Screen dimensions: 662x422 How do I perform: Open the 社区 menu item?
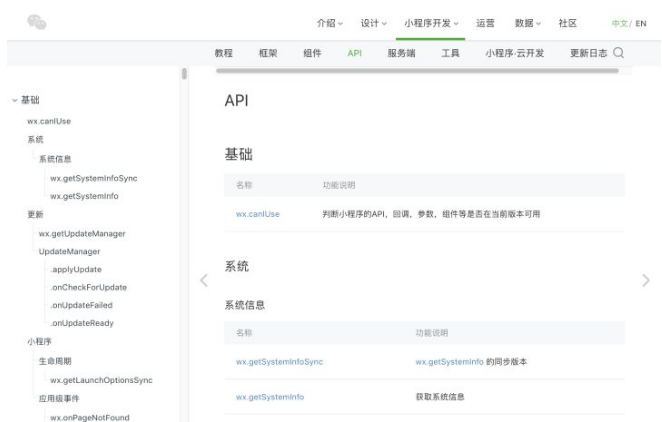click(x=567, y=23)
